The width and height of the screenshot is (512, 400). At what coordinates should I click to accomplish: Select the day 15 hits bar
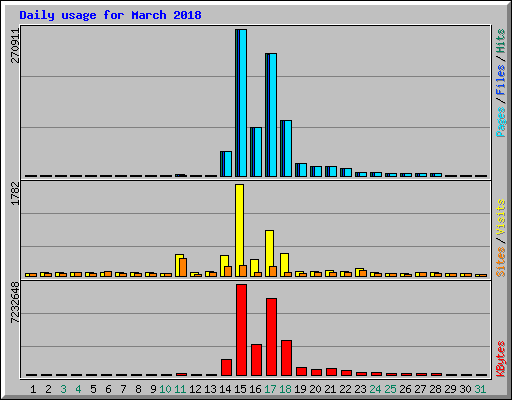click(x=241, y=103)
